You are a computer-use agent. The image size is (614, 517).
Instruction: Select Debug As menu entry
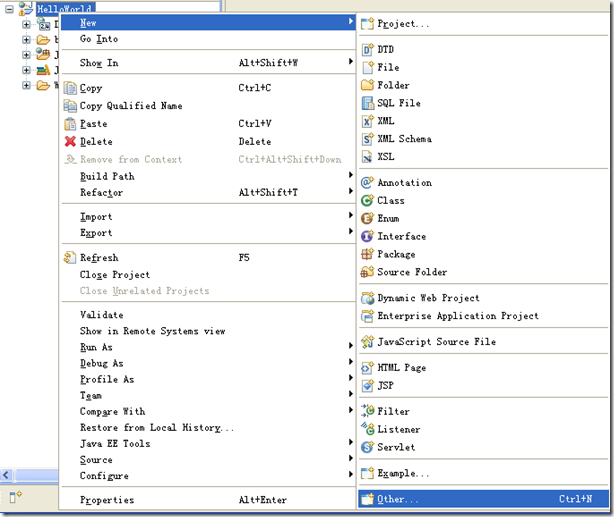click(x=208, y=363)
